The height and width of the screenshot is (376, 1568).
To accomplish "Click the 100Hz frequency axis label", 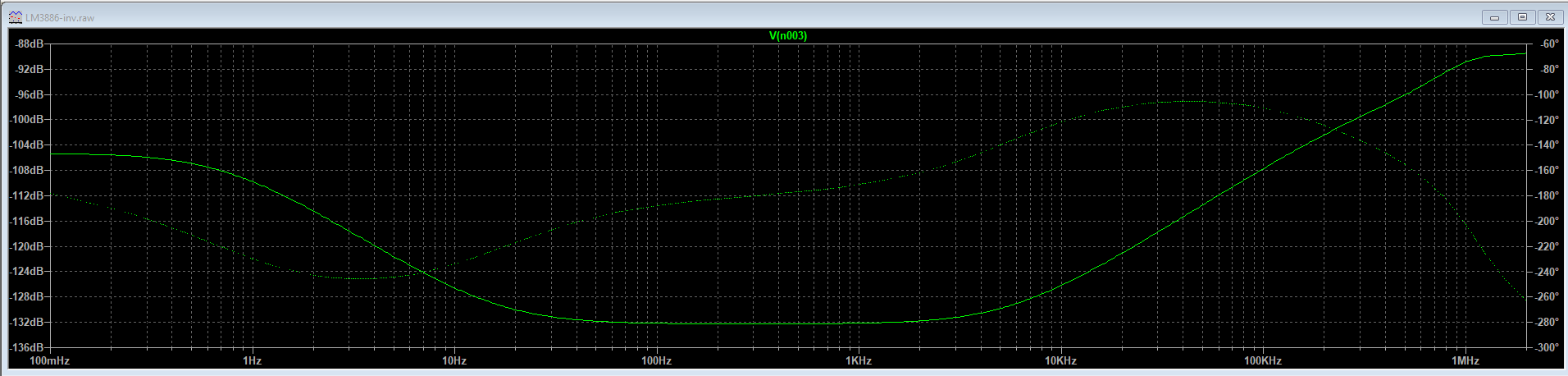I will (x=656, y=360).
